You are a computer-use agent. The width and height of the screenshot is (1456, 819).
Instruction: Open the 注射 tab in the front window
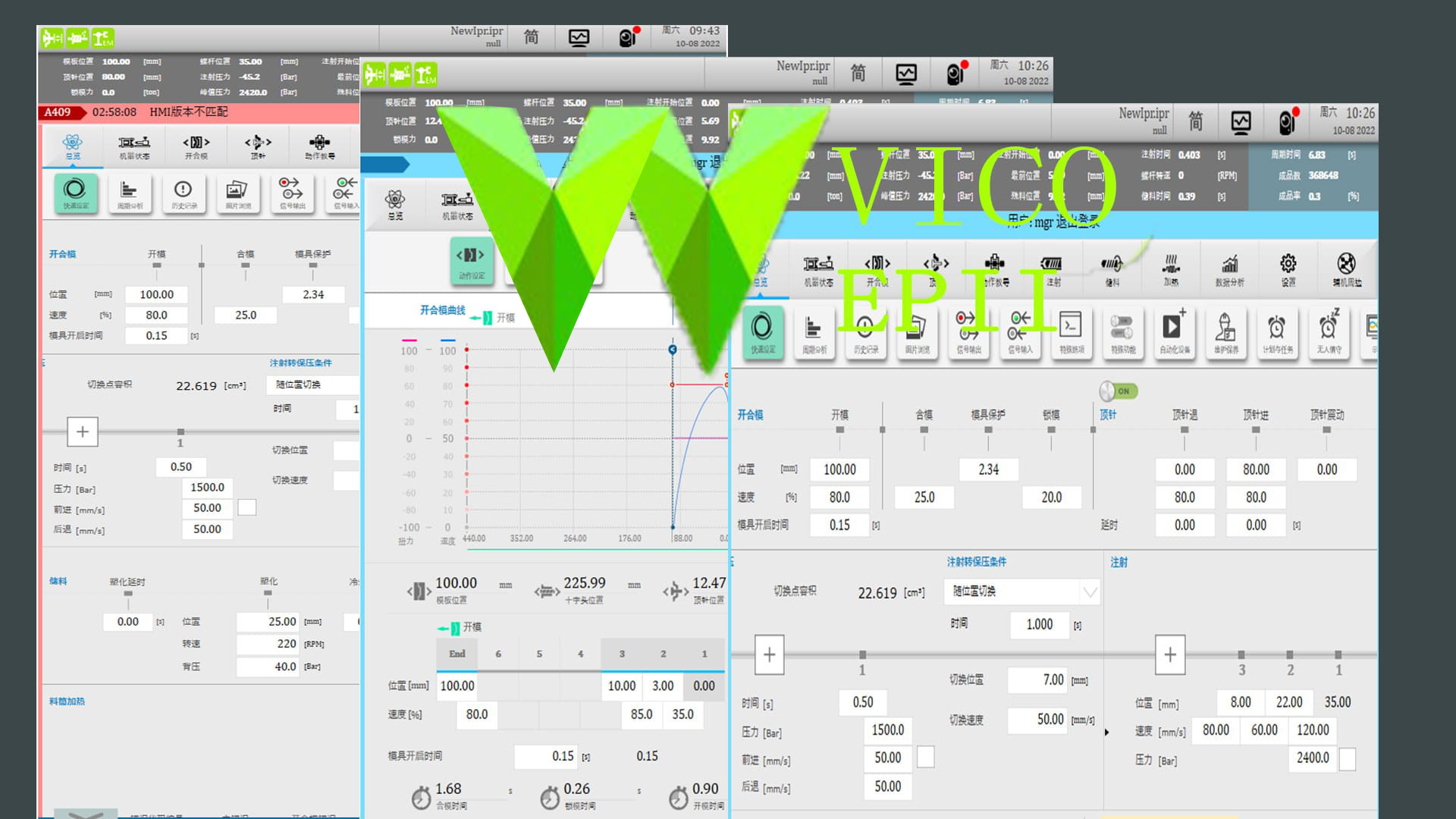click(x=1053, y=270)
